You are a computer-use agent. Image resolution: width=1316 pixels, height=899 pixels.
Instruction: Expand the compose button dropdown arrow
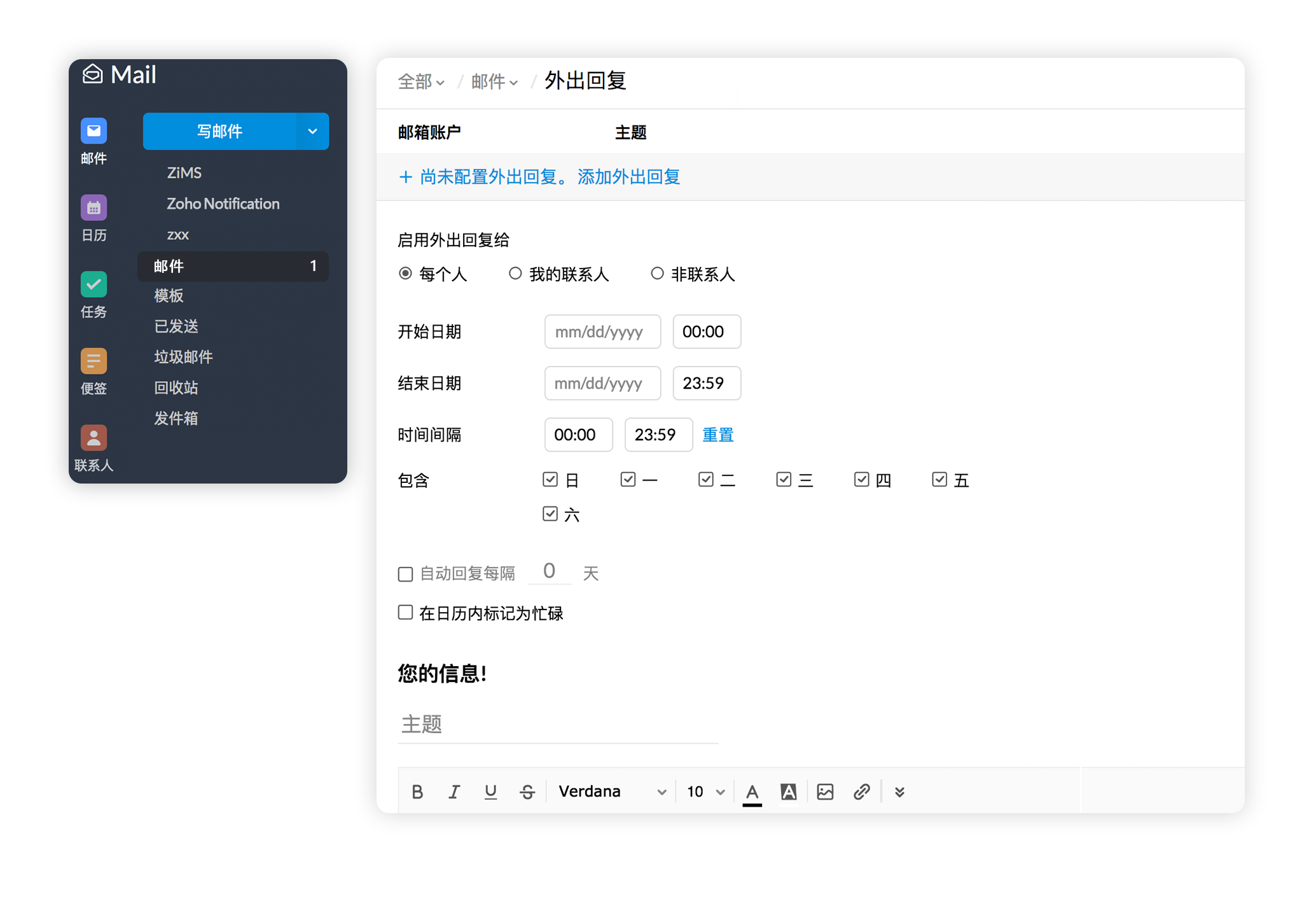[312, 132]
